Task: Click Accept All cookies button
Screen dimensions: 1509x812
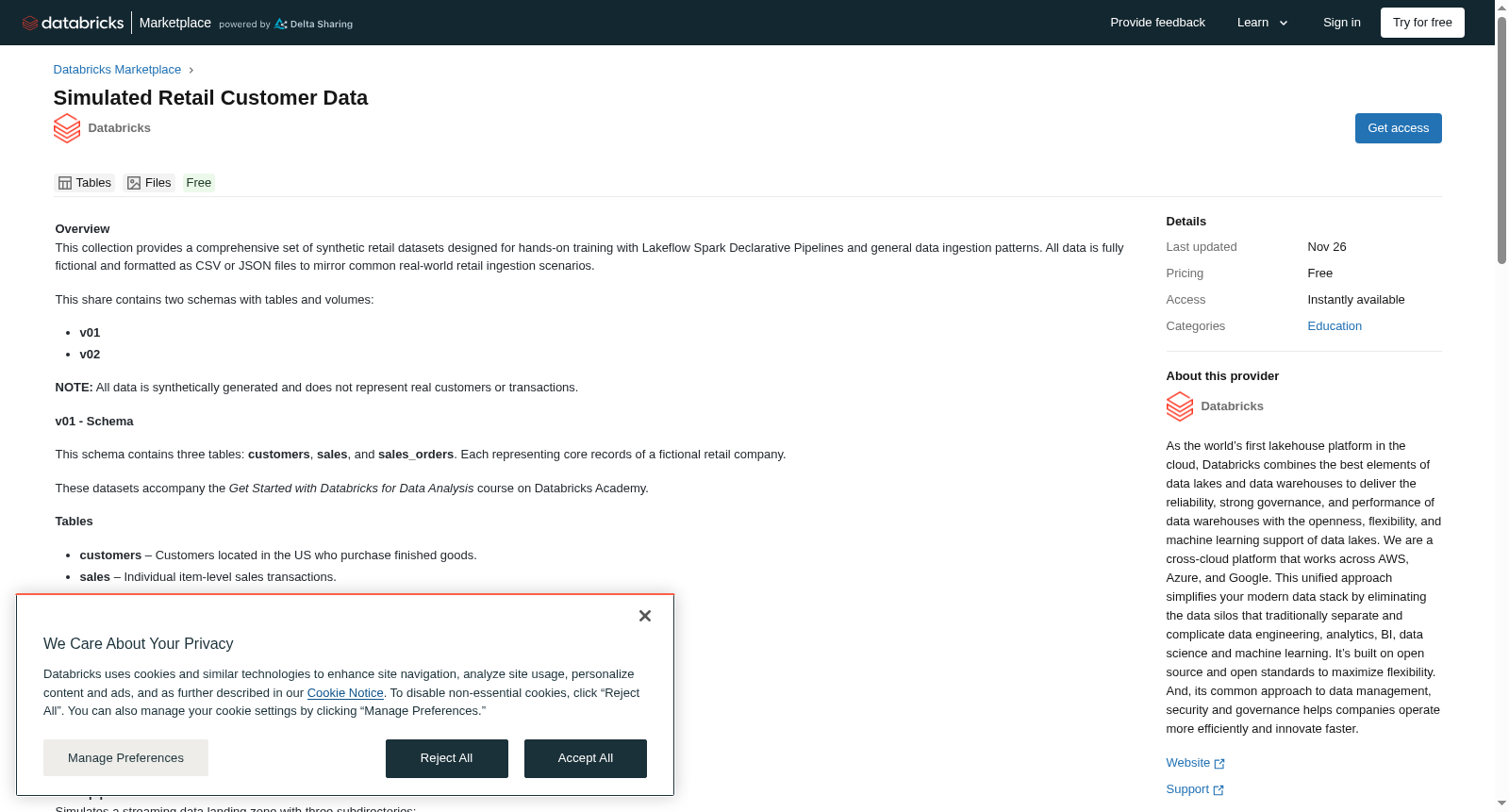Action: point(586,759)
